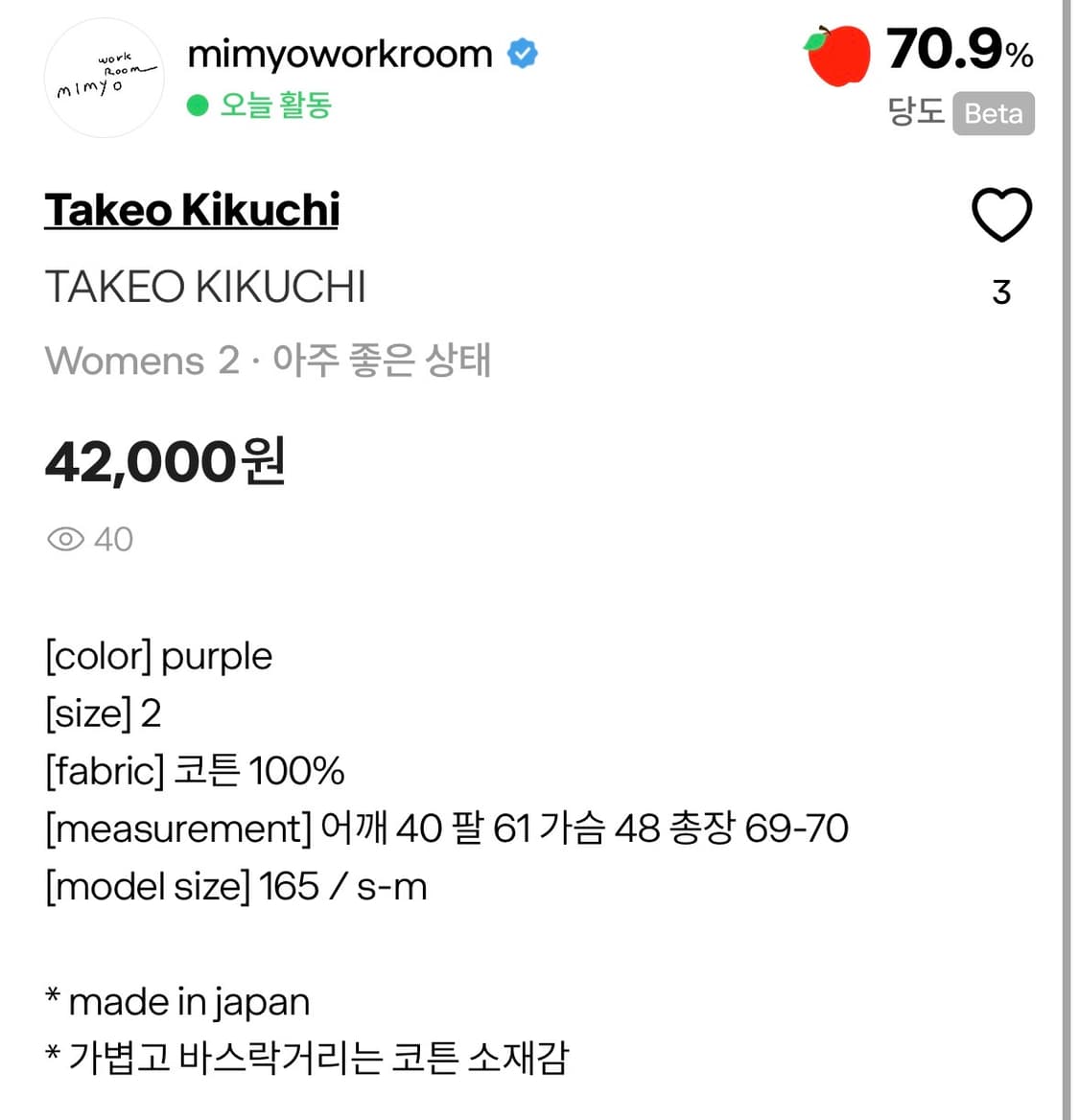Click the TAKEO KIKUCHI product title

pyautogui.click(x=207, y=286)
